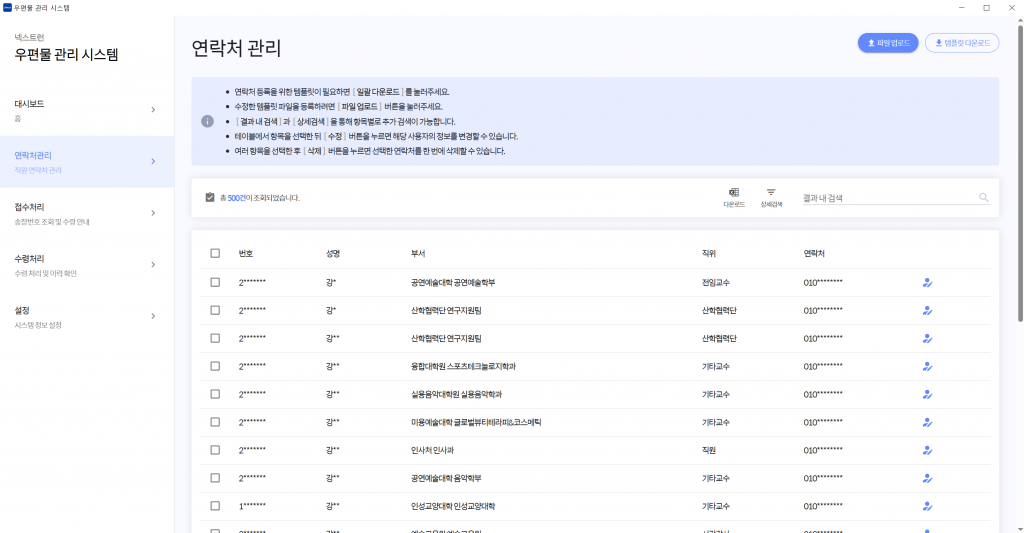Select the 연락처관리 sidebar item

click(80, 161)
